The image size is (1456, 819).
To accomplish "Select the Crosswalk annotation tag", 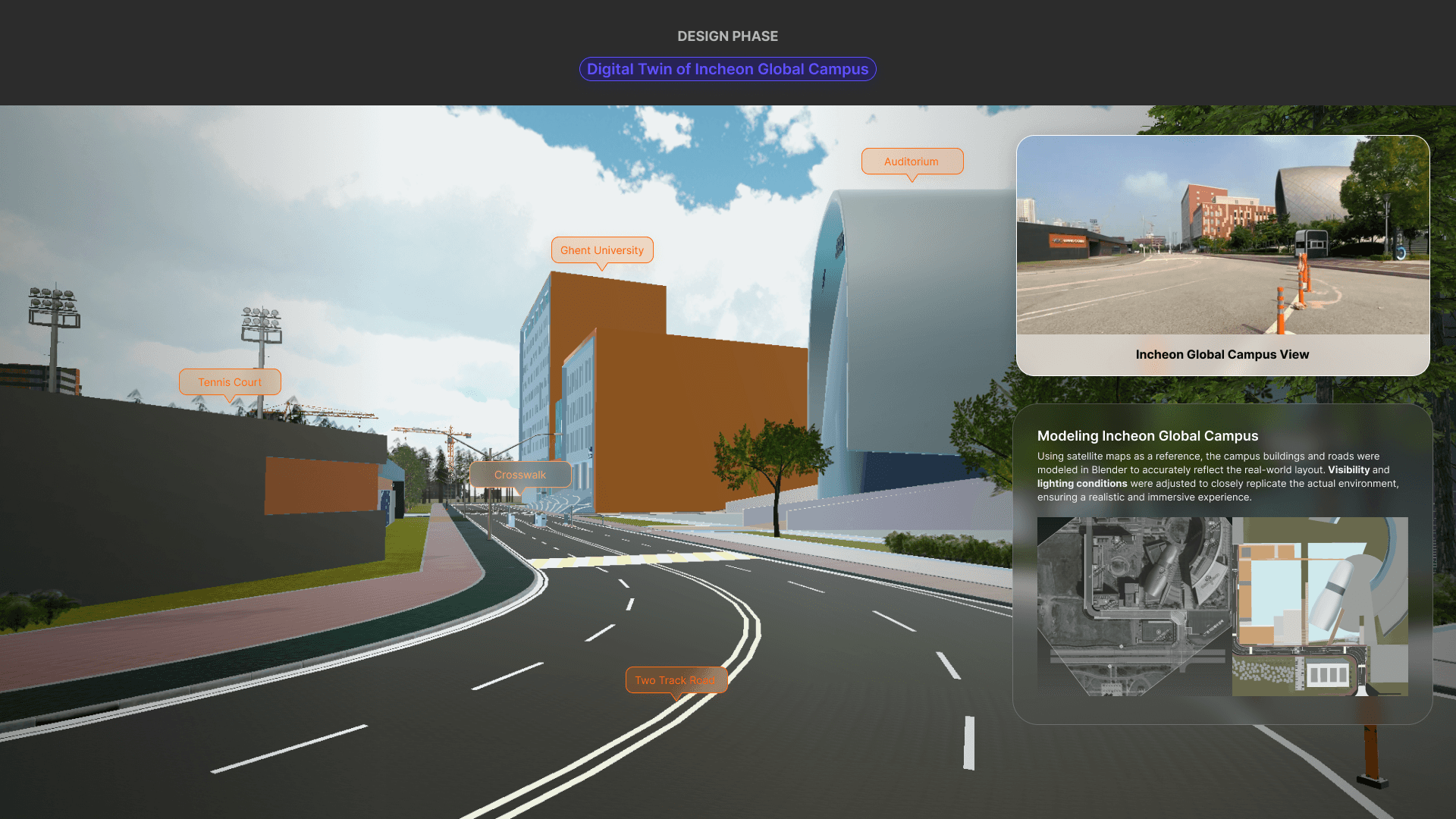I will [x=519, y=475].
